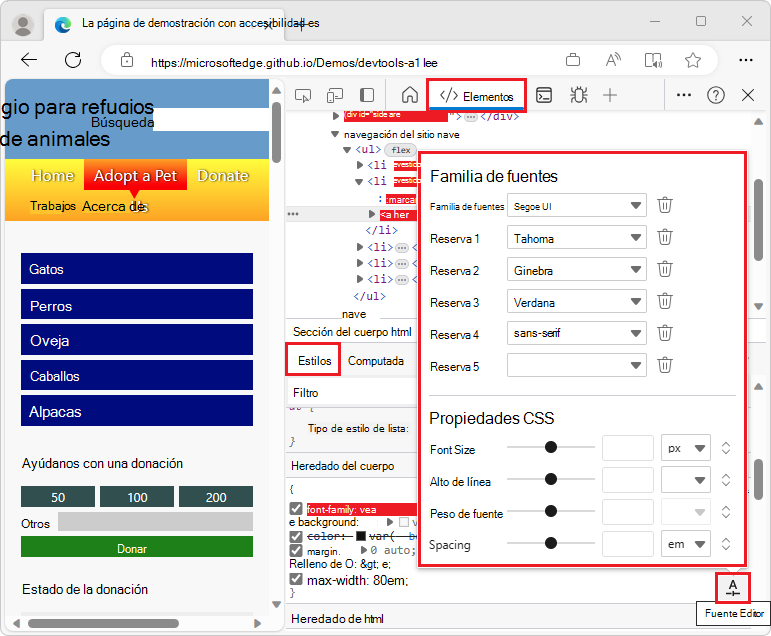This screenshot has width=771, height=636.
Task: Open the Console tool icon
Action: coord(544,95)
